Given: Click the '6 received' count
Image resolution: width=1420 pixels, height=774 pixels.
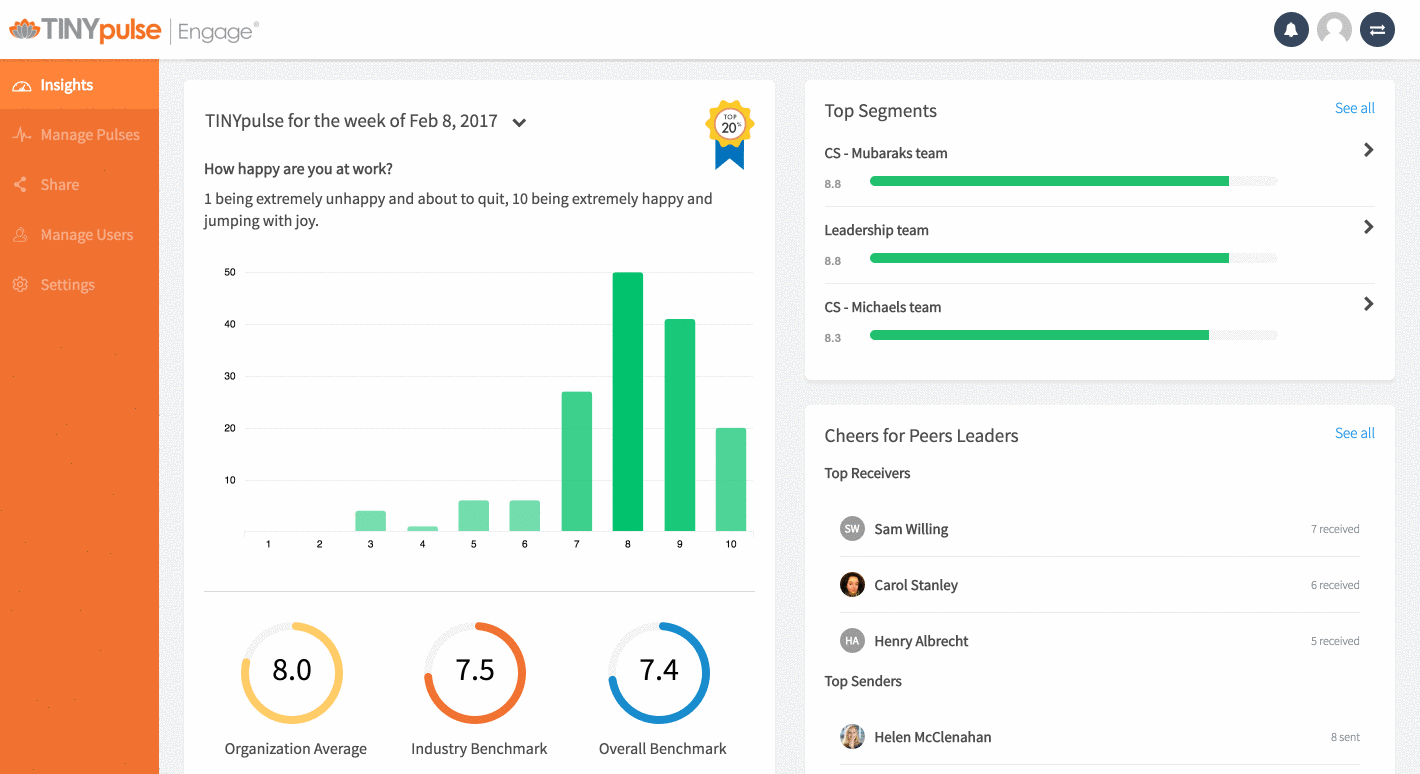Looking at the screenshot, I should 1335,585.
